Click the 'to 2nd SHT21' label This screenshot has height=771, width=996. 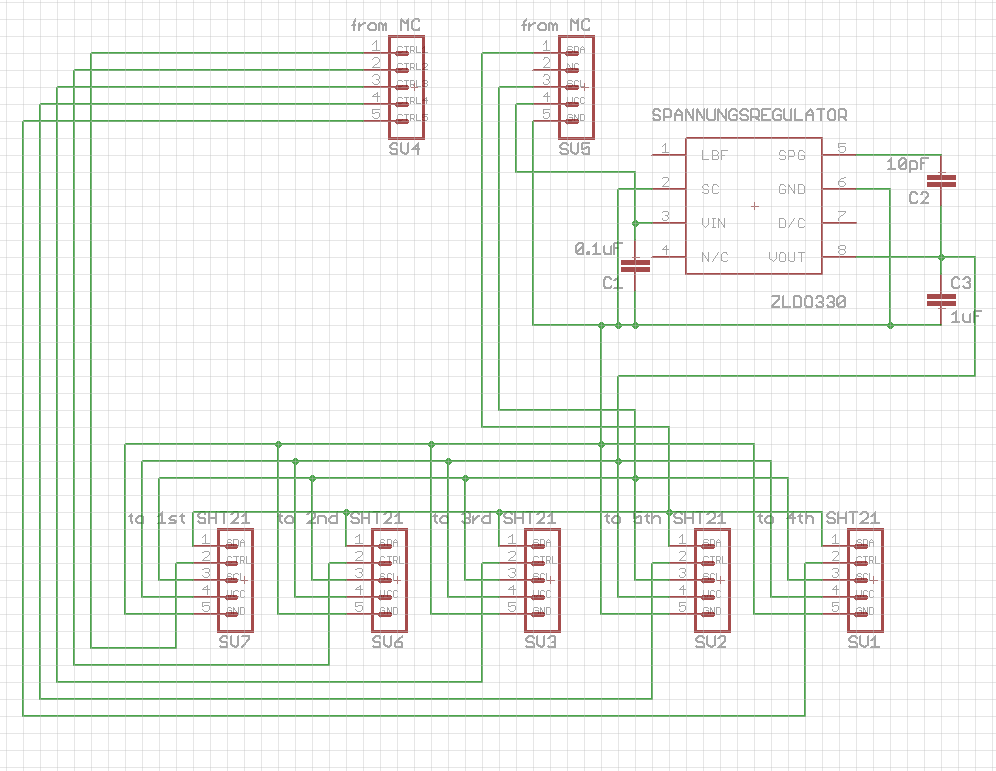(x=340, y=519)
